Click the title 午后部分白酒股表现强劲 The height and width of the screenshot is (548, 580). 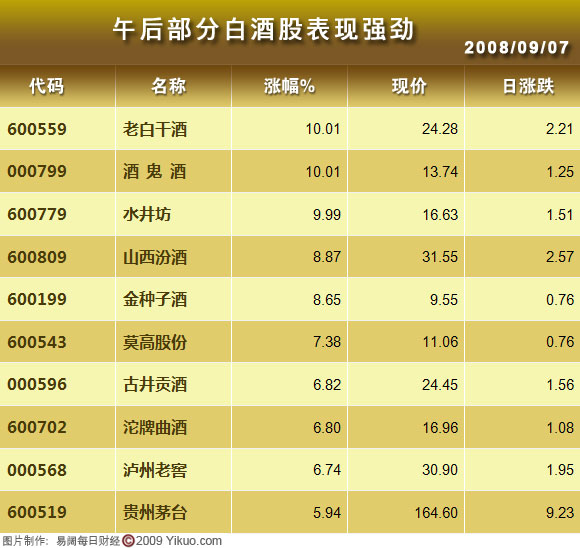[x=263, y=29]
